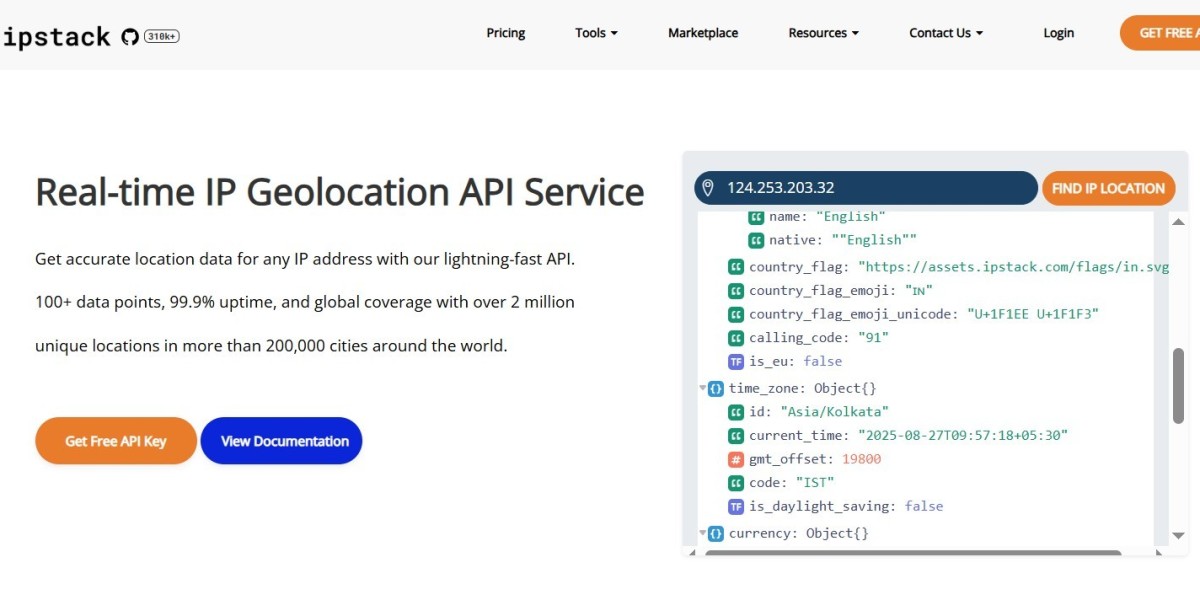Click the string icon beside id
The height and width of the screenshot is (600, 1200).
coord(736,412)
